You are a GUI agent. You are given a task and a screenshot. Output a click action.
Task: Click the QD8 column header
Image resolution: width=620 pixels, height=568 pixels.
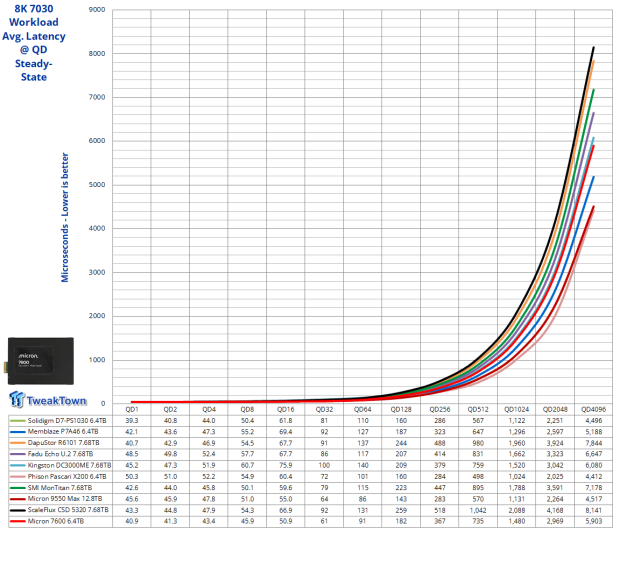coord(247,409)
